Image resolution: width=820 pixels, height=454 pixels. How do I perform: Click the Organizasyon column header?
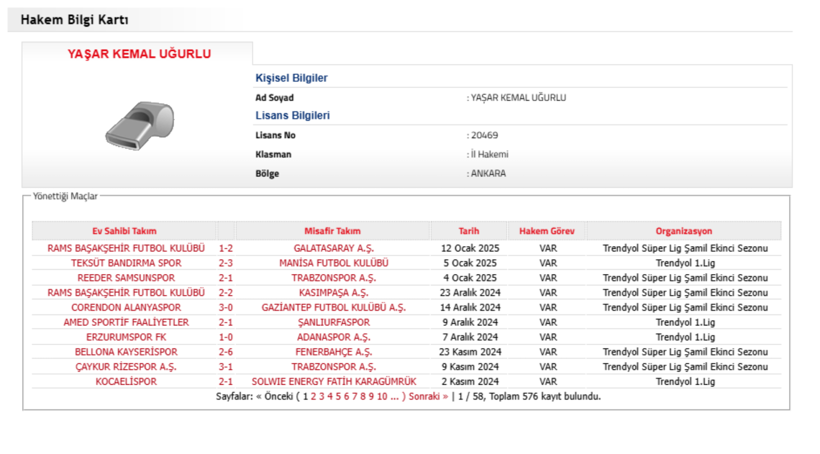click(x=684, y=231)
